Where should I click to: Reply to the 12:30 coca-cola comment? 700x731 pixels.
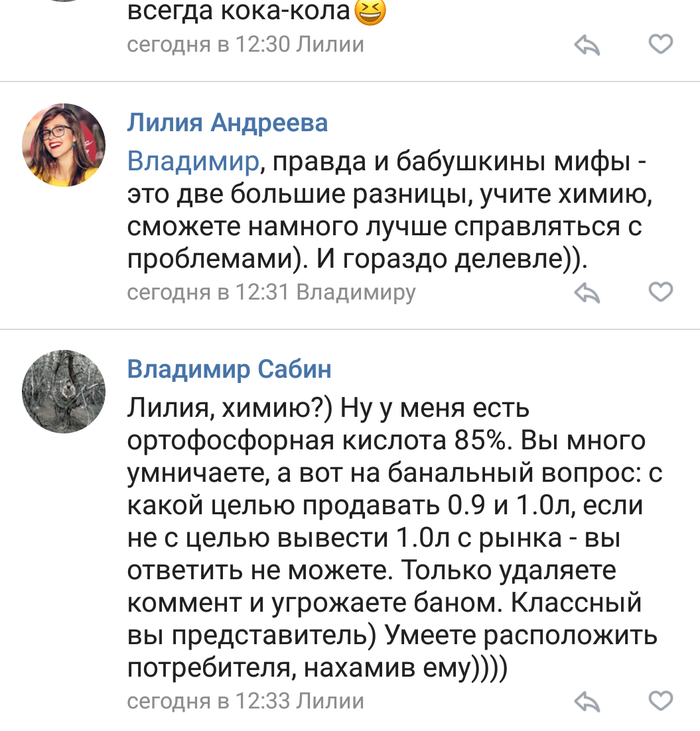pos(586,45)
